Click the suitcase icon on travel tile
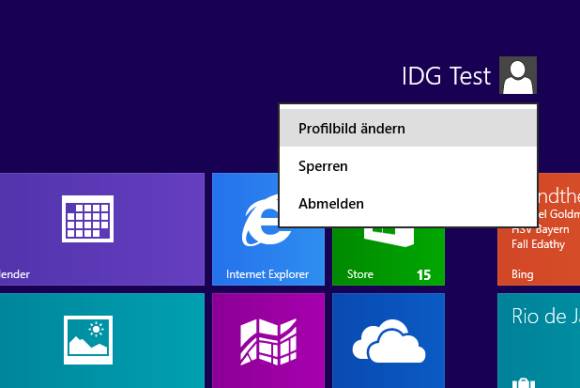This screenshot has height=388, width=580. pyautogui.click(x=523, y=383)
